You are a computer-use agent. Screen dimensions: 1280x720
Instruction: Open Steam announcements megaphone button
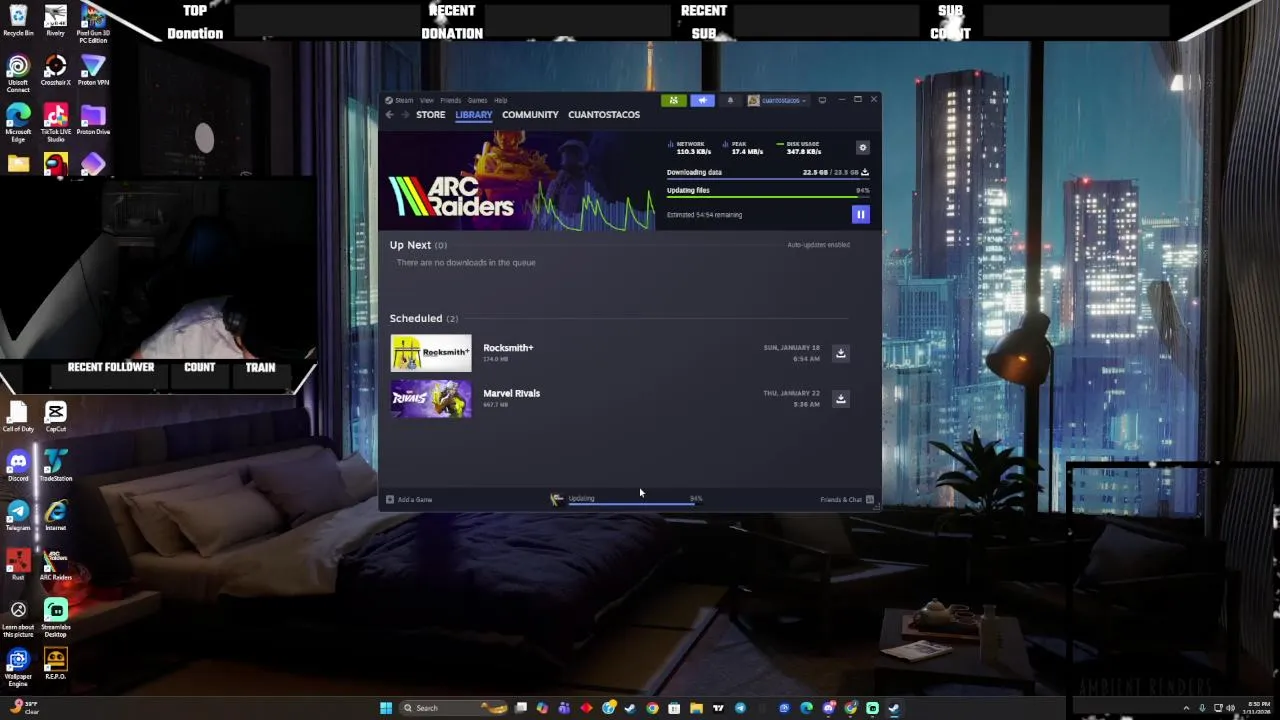coord(702,100)
